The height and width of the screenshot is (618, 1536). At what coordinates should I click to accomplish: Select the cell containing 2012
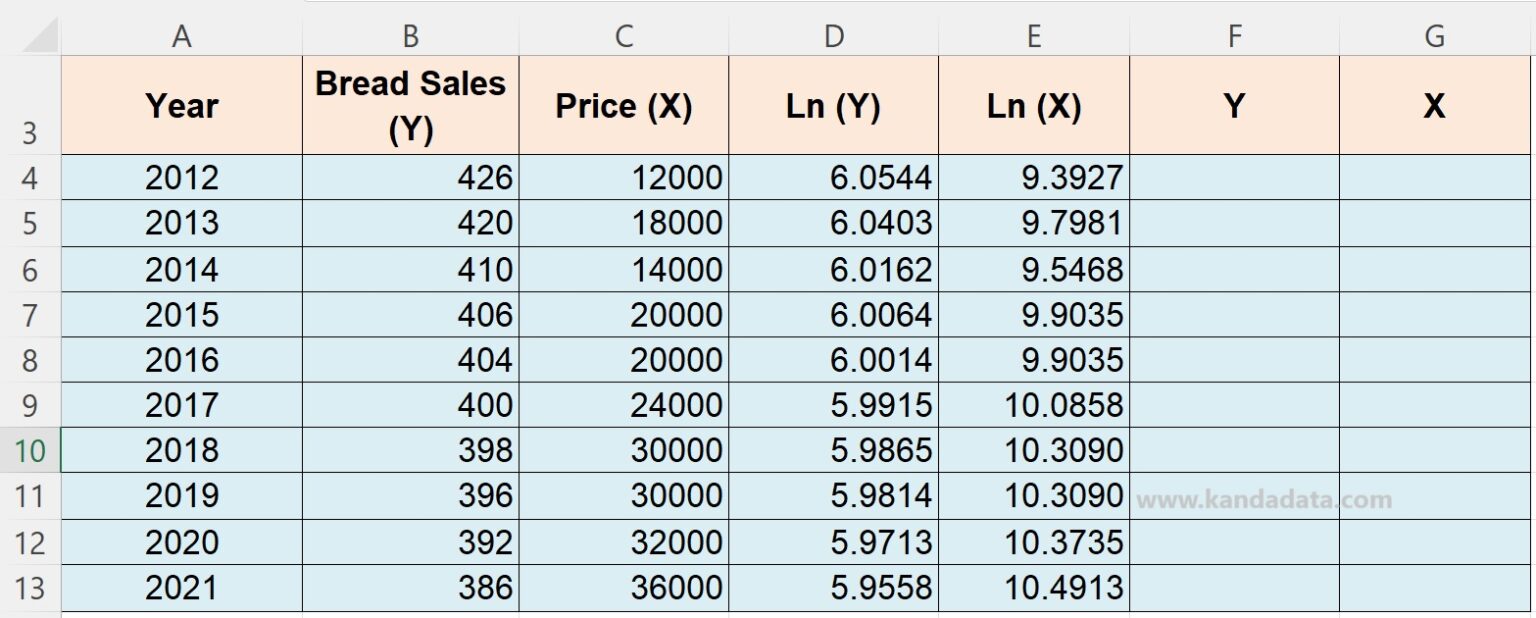[x=181, y=177]
